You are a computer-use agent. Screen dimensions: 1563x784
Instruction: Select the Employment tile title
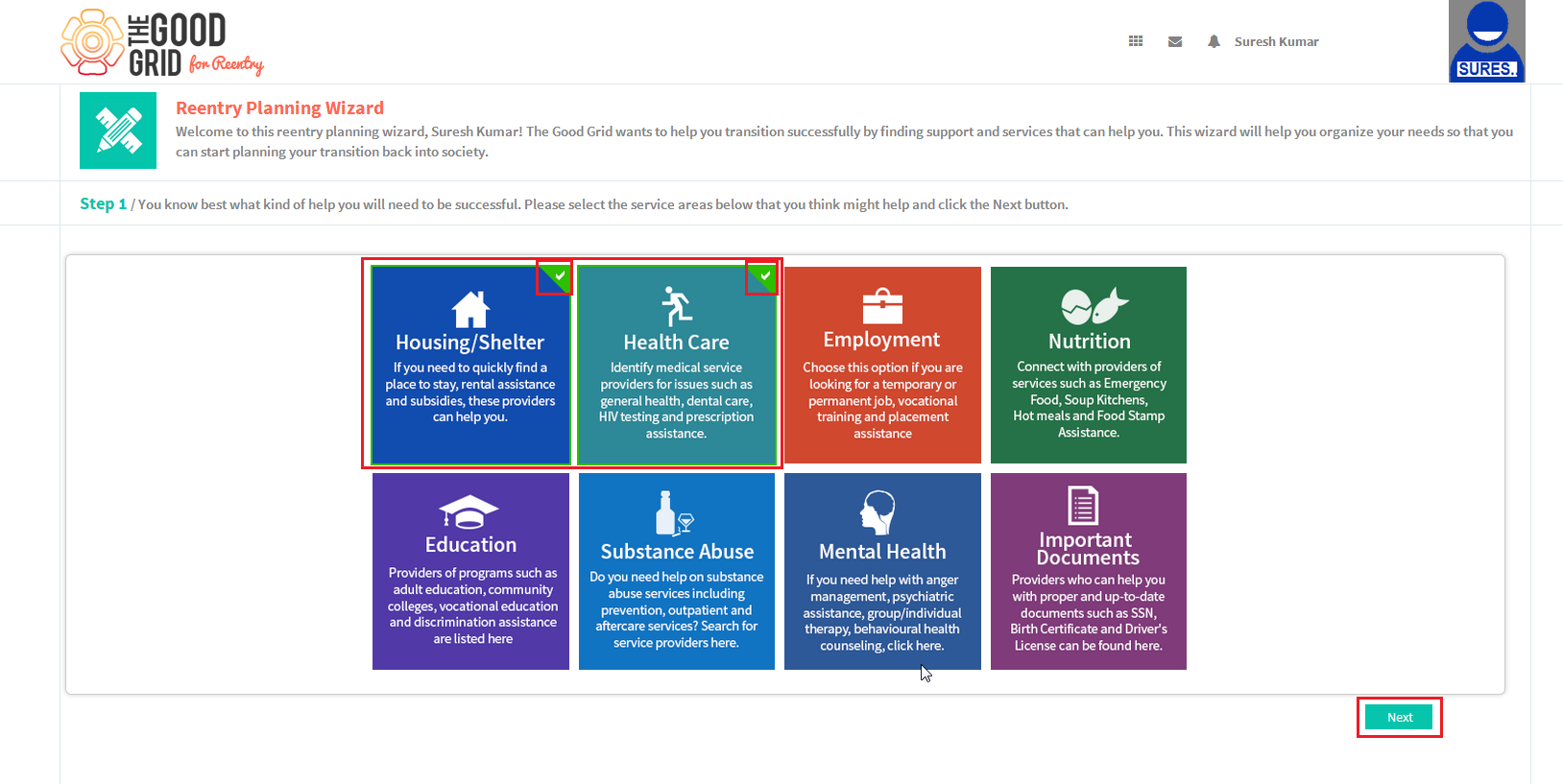pyautogui.click(x=881, y=340)
